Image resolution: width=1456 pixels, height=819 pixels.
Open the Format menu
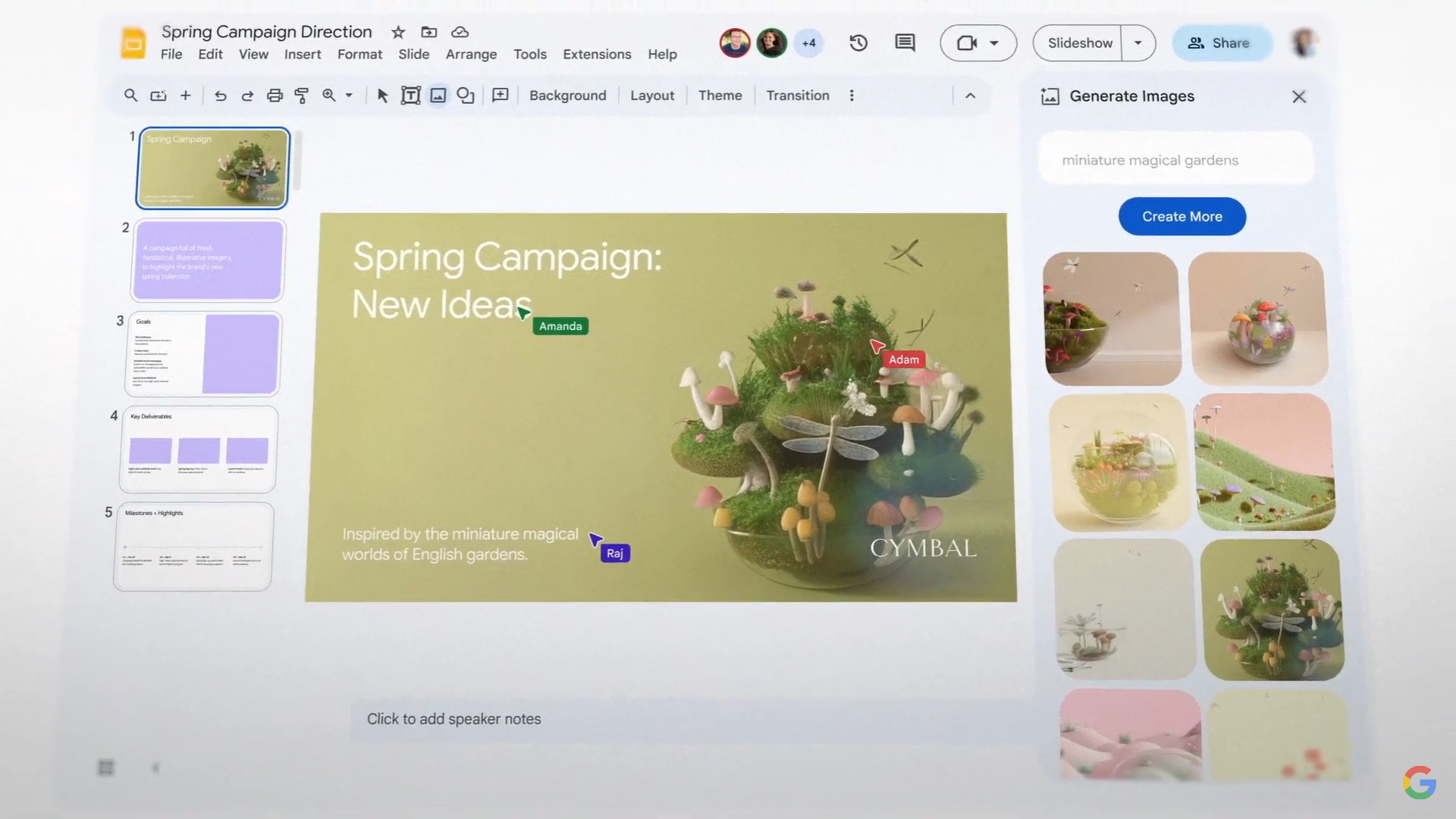[359, 55]
